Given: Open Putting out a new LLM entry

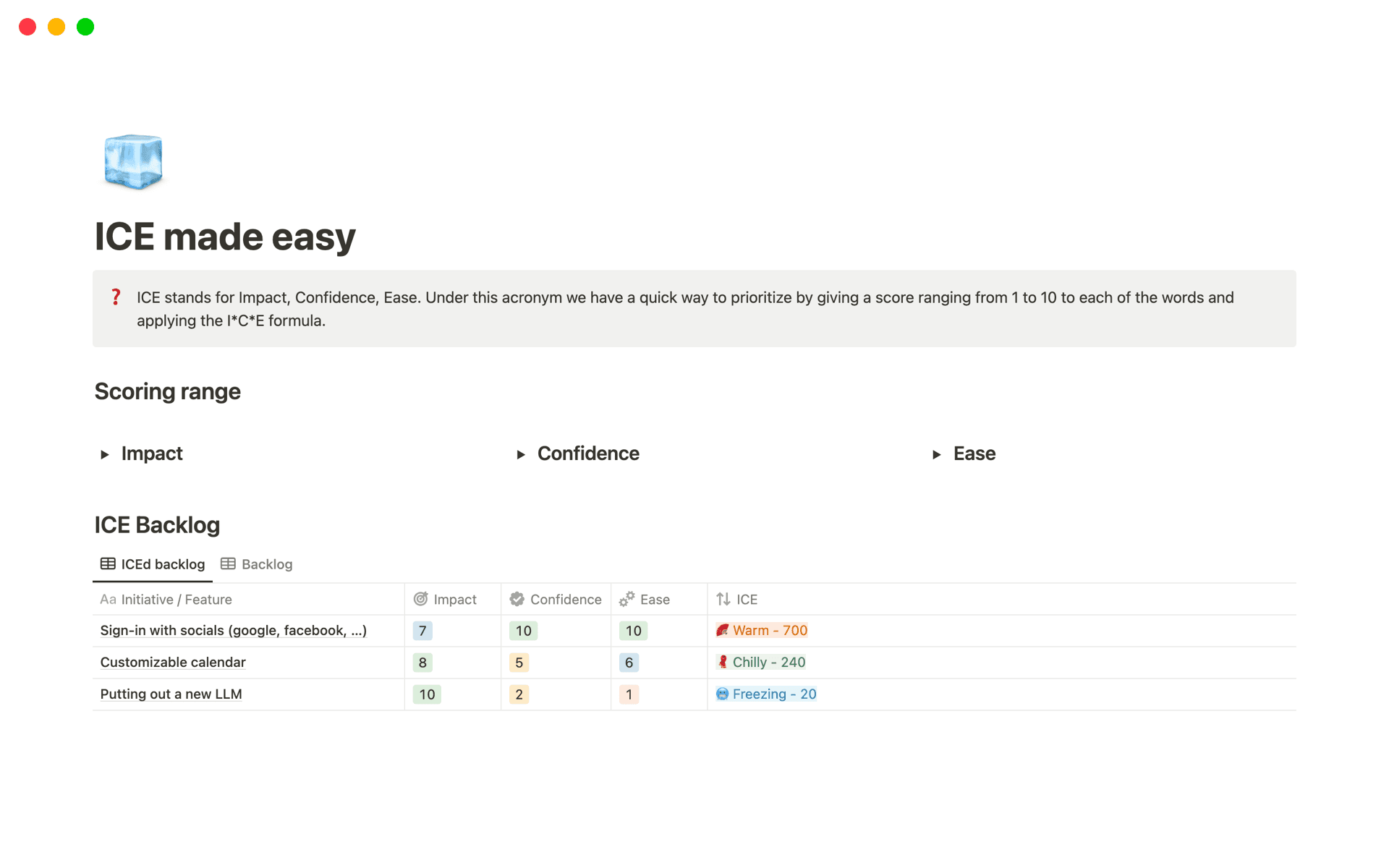Looking at the screenshot, I should pyautogui.click(x=171, y=694).
